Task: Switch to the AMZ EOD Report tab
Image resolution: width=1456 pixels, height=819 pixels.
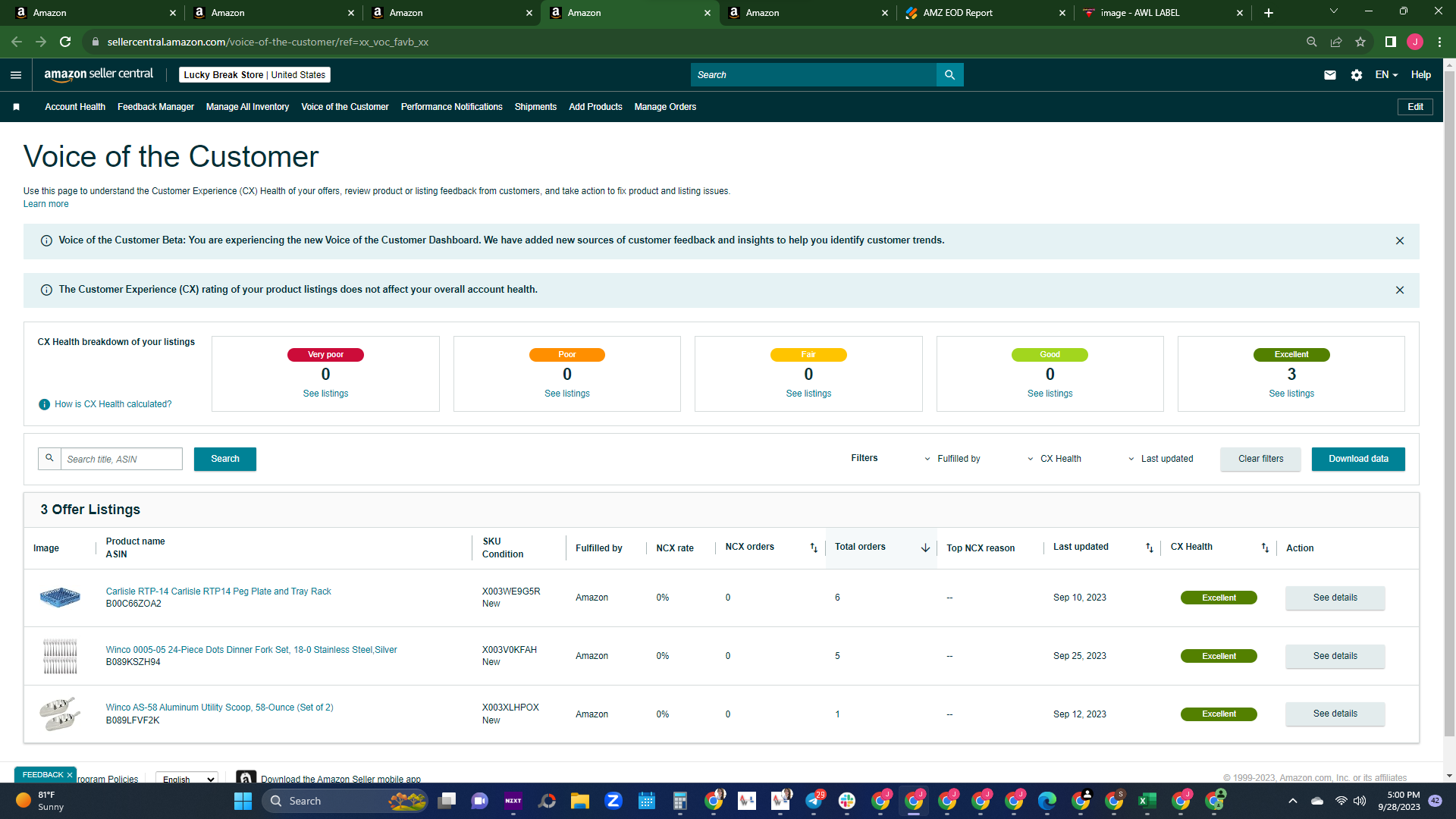Action: 985,13
